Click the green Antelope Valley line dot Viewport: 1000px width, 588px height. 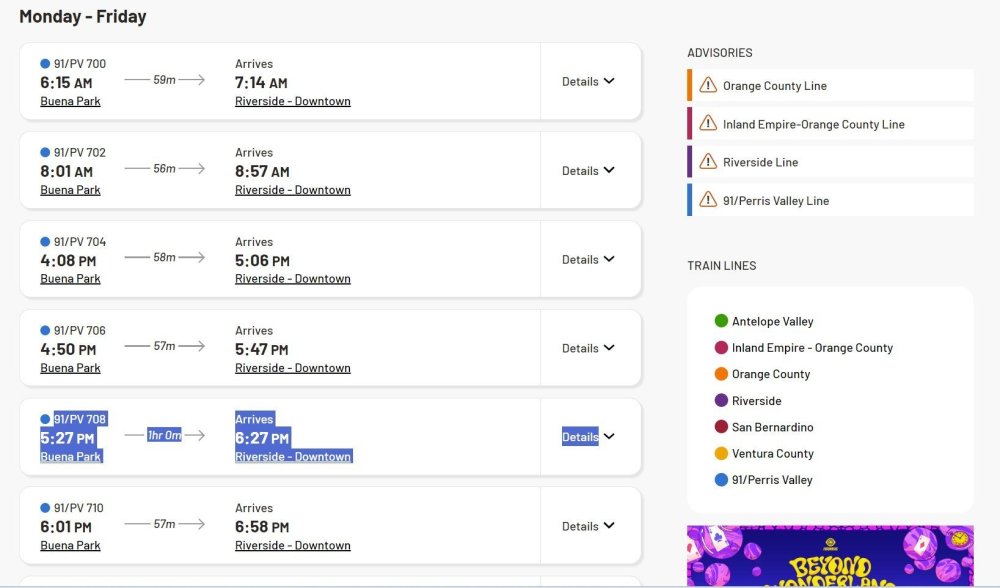721,321
